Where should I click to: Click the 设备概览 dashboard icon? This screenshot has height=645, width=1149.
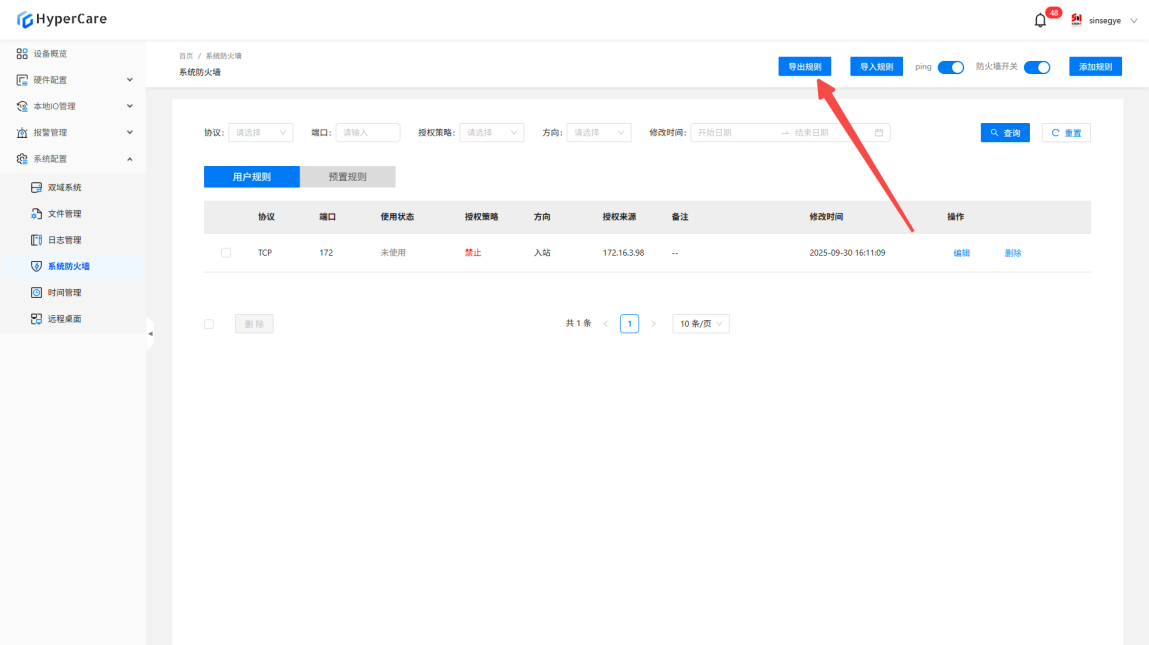point(22,54)
